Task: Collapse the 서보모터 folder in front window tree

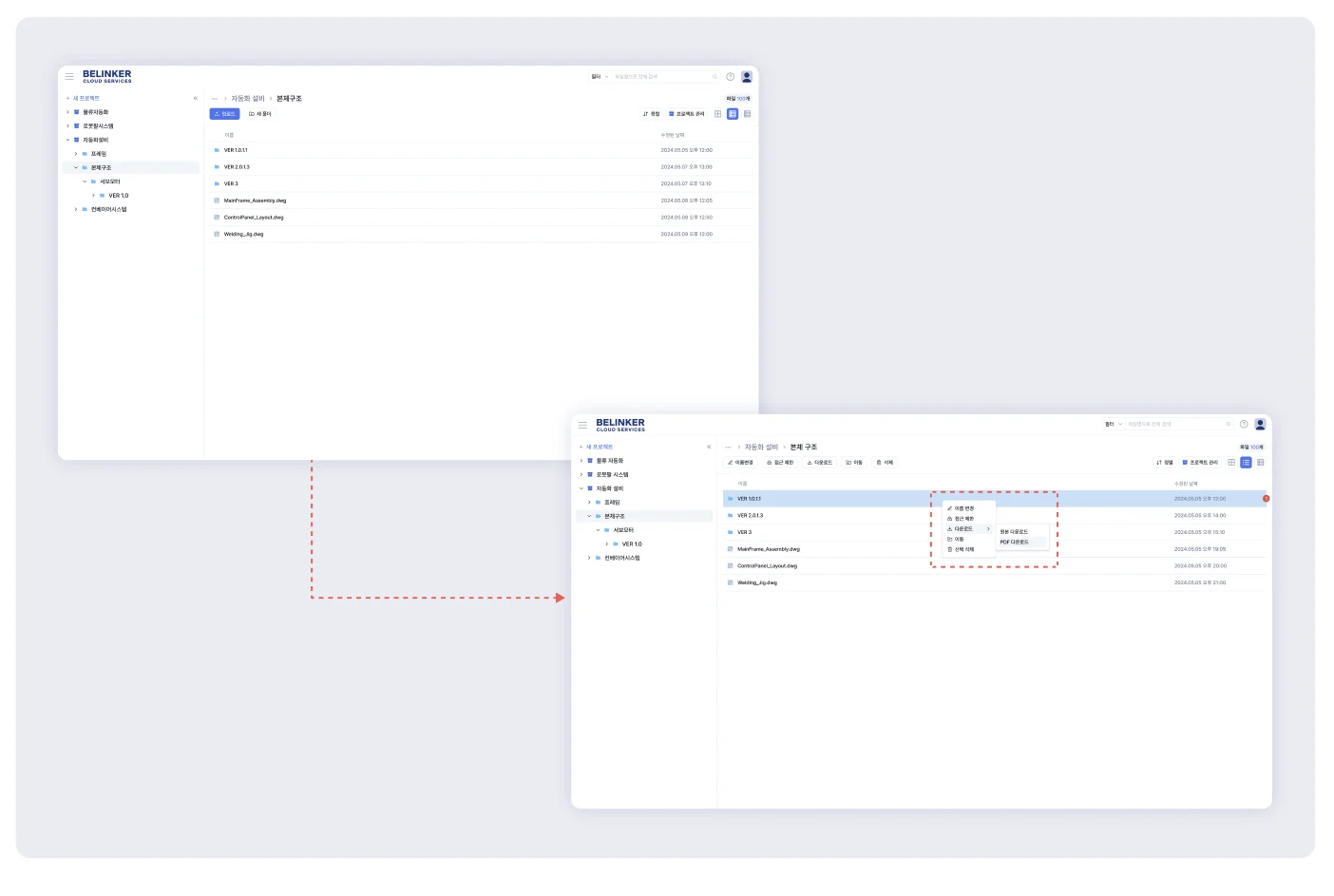Action: pos(598,530)
